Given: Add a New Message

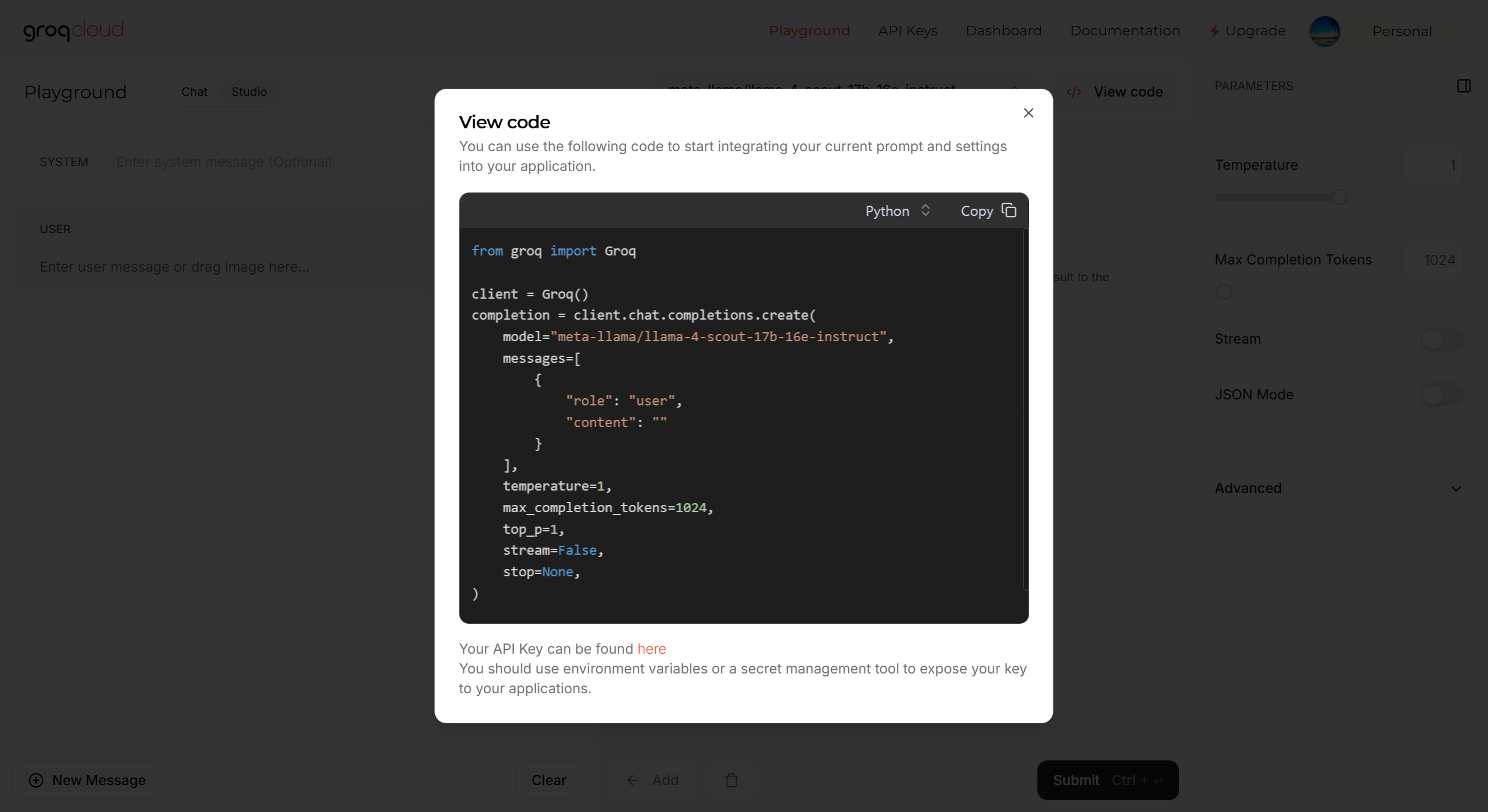Looking at the screenshot, I should (x=88, y=780).
